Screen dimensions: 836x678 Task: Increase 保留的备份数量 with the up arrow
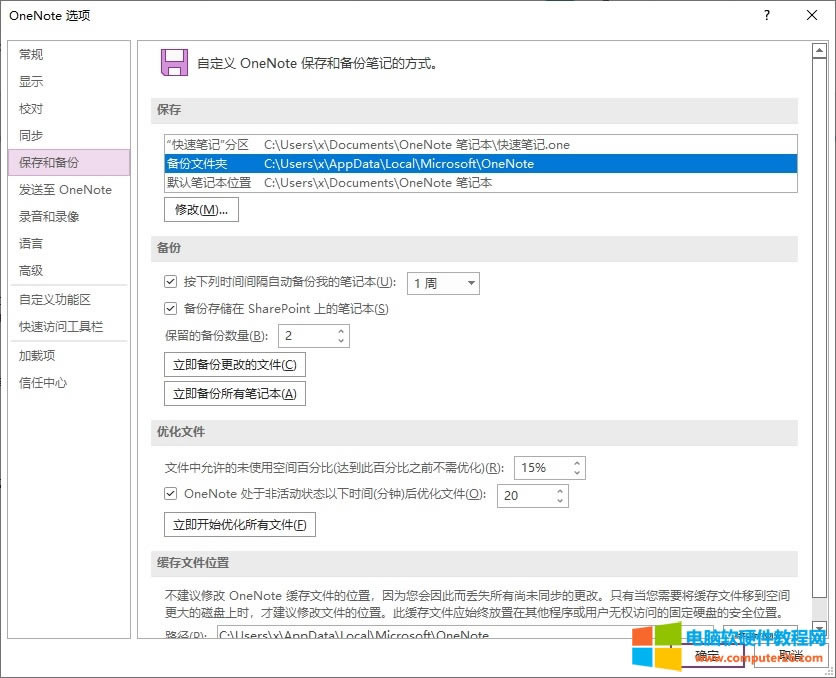(x=341, y=331)
